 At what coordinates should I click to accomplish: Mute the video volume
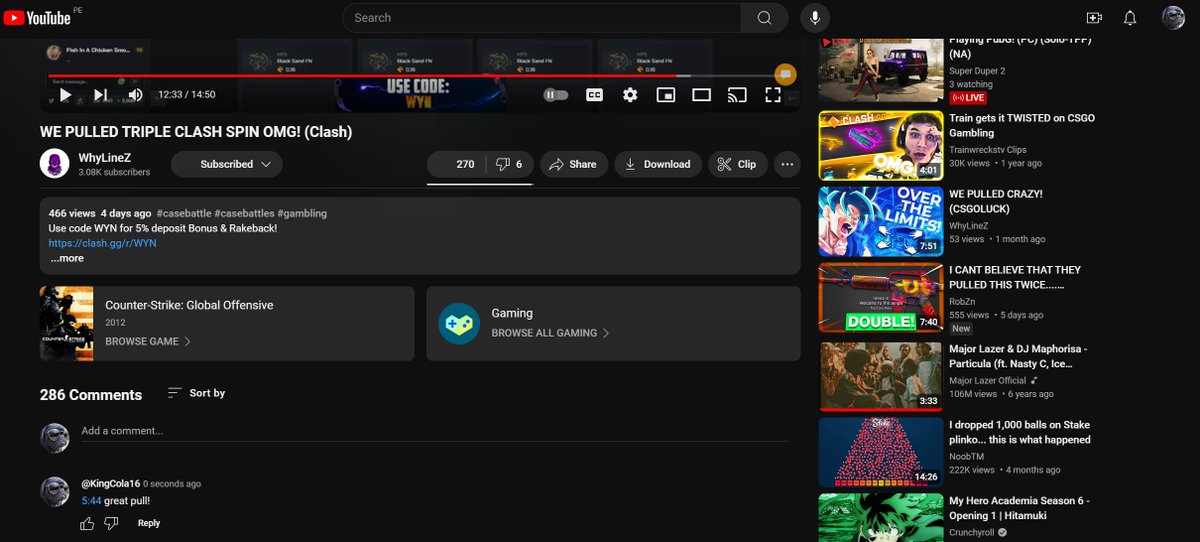[x=135, y=95]
